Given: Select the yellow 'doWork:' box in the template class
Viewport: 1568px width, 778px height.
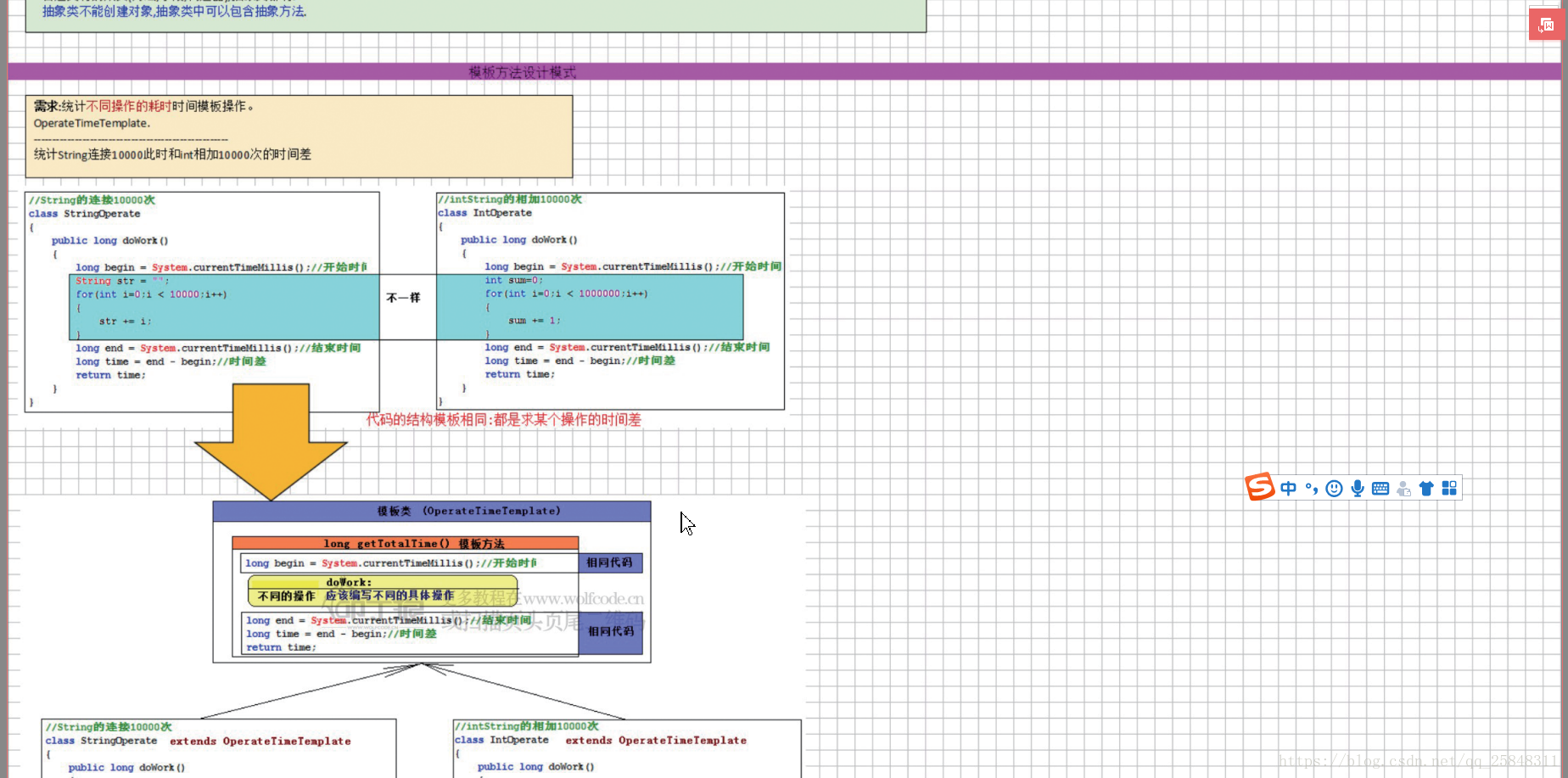Looking at the screenshot, I should click(383, 590).
